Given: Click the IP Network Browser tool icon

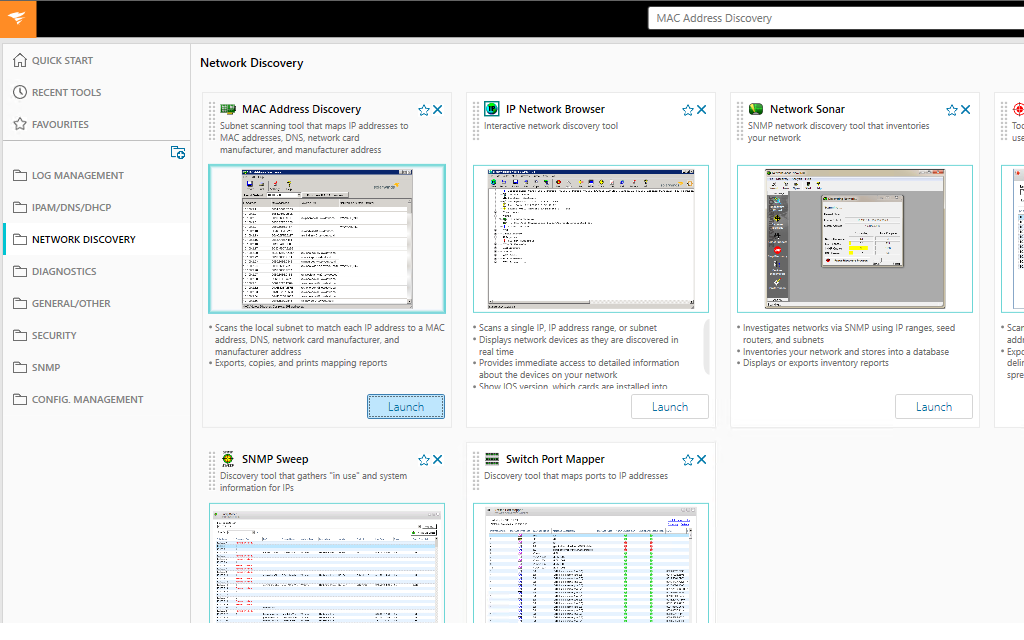Looking at the screenshot, I should point(490,109).
